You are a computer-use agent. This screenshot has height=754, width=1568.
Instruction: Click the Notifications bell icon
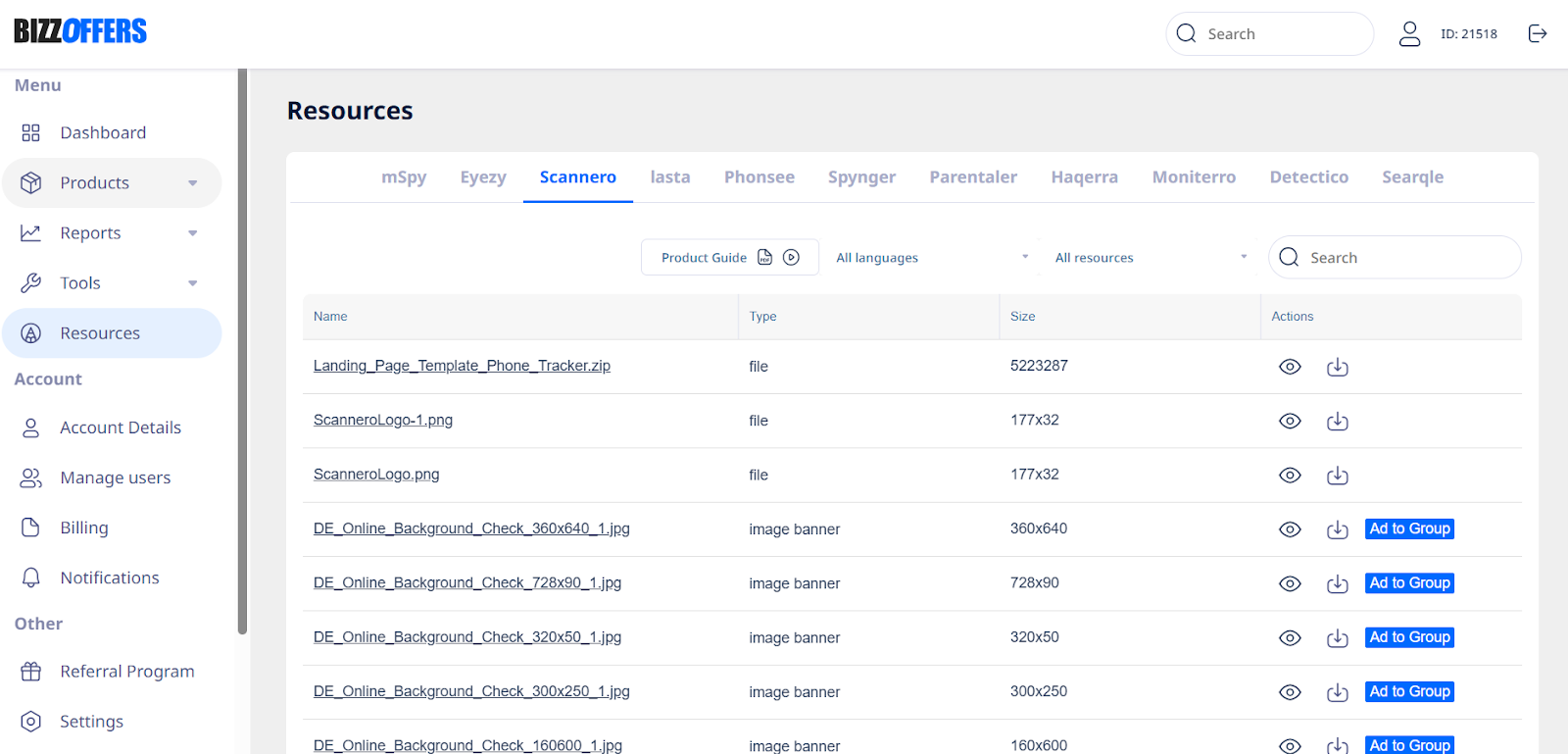click(x=31, y=578)
